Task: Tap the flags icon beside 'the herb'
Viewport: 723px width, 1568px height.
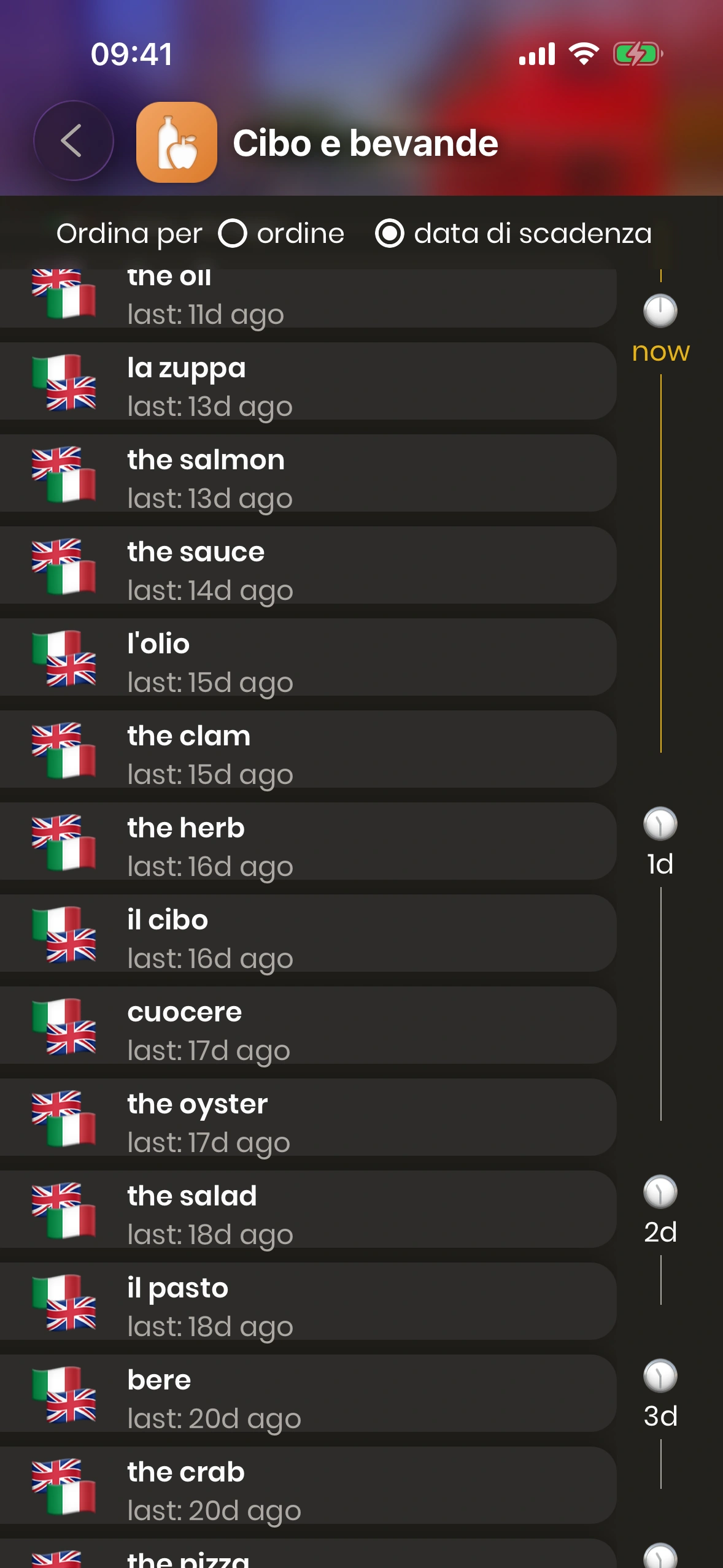Action: pyautogui.click(x=64, y=842)
